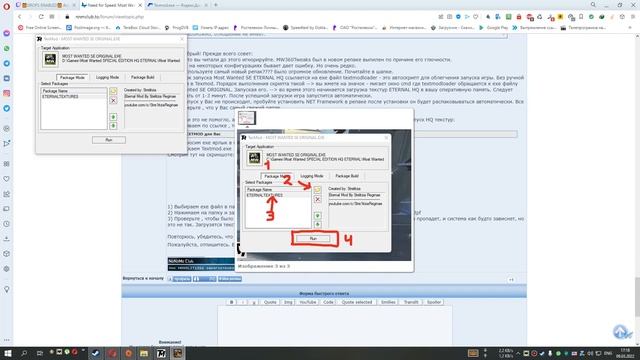Open Smilies in quick reply toolbar

pos(388,302)
